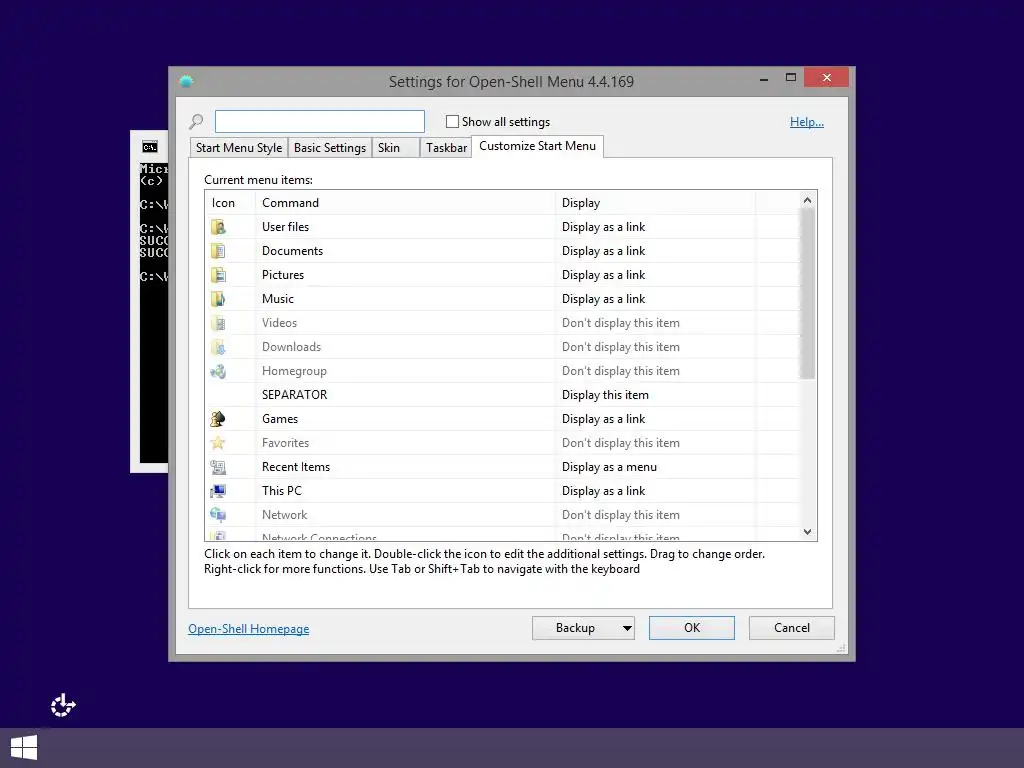Click the Icon column header
Screen dimensions: 1024x768
click(x=230, y=202)
